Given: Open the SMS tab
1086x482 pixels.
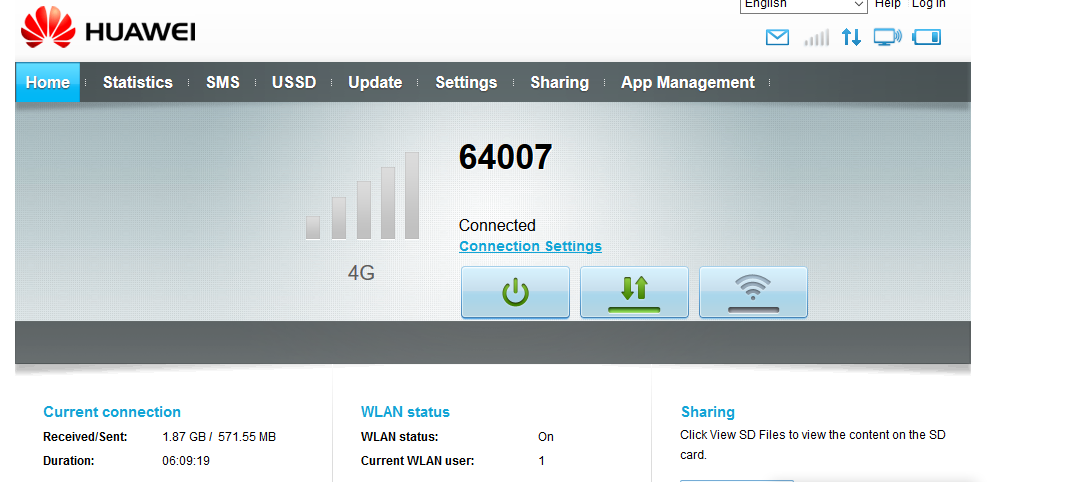Looking at the screenshot, I should pos(223,82).
